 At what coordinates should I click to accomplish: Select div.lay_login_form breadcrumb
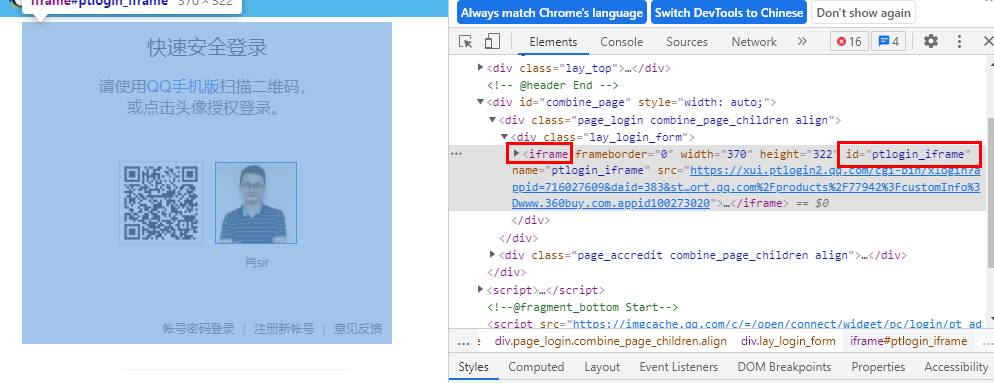788,341
